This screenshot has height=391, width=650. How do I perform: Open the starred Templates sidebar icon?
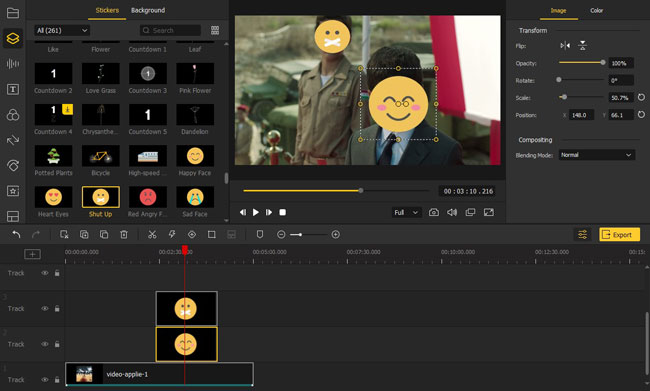pos(13,191)
